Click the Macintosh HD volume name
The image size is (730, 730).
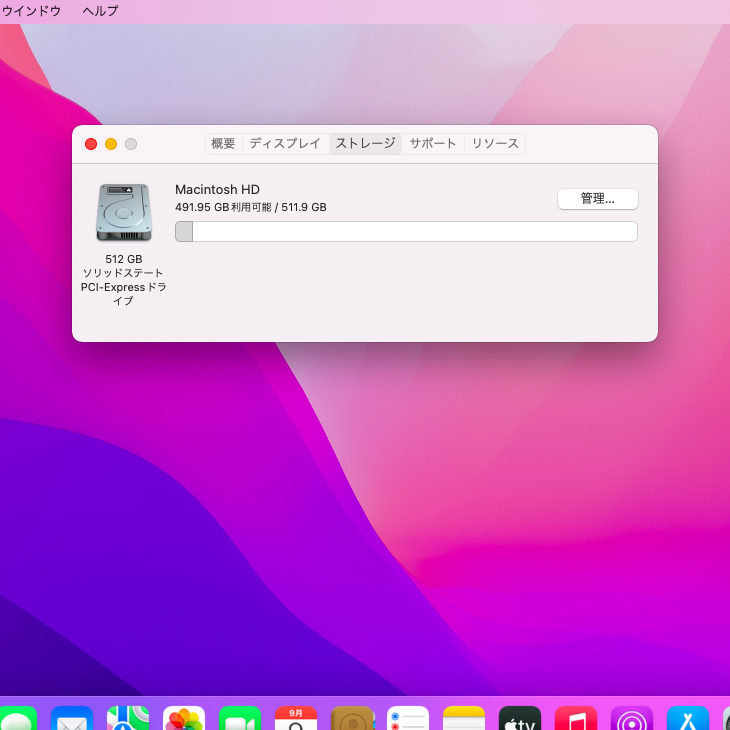point(217,189)
